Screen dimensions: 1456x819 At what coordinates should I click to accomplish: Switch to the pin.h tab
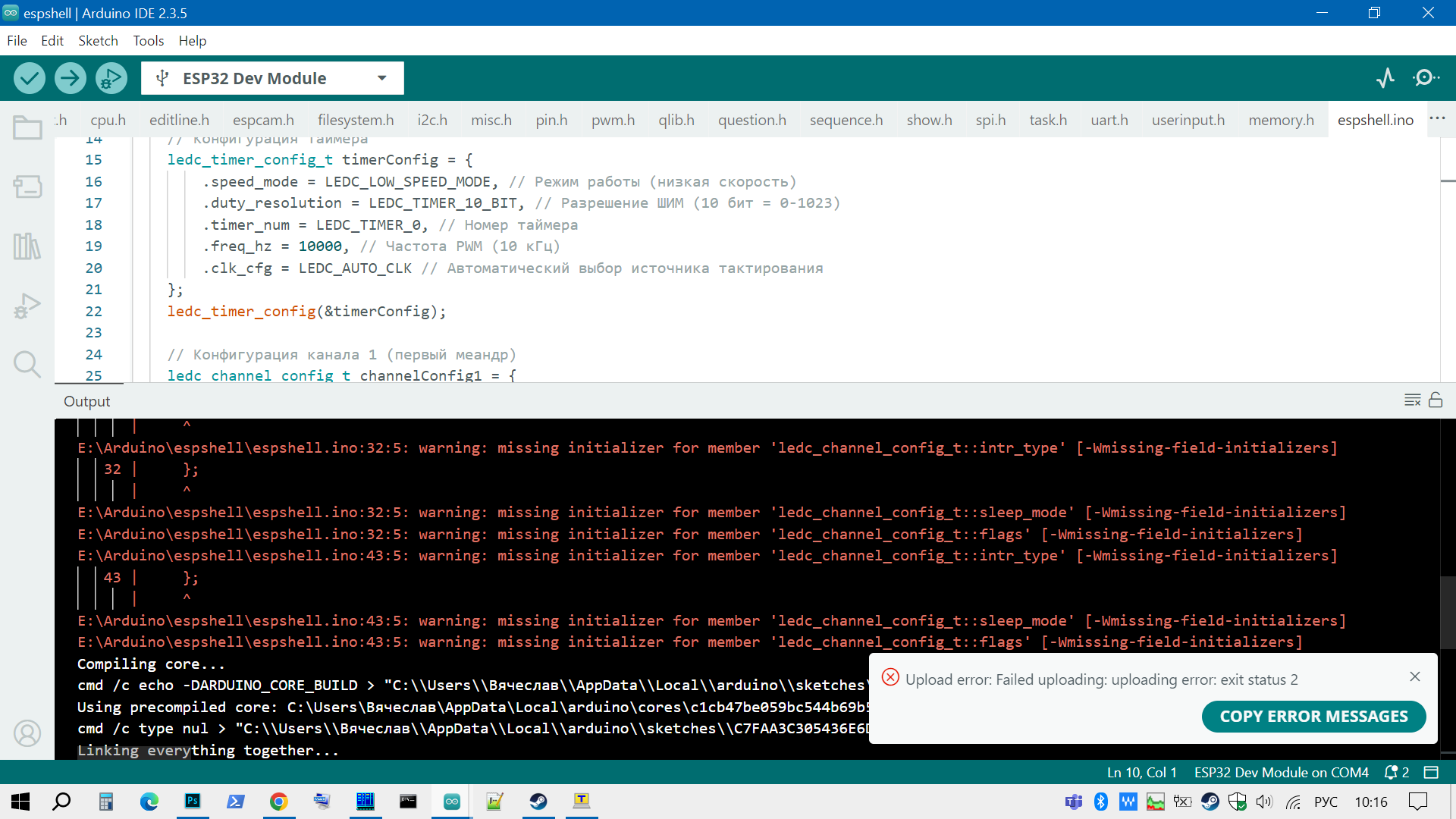pos(551,120)
